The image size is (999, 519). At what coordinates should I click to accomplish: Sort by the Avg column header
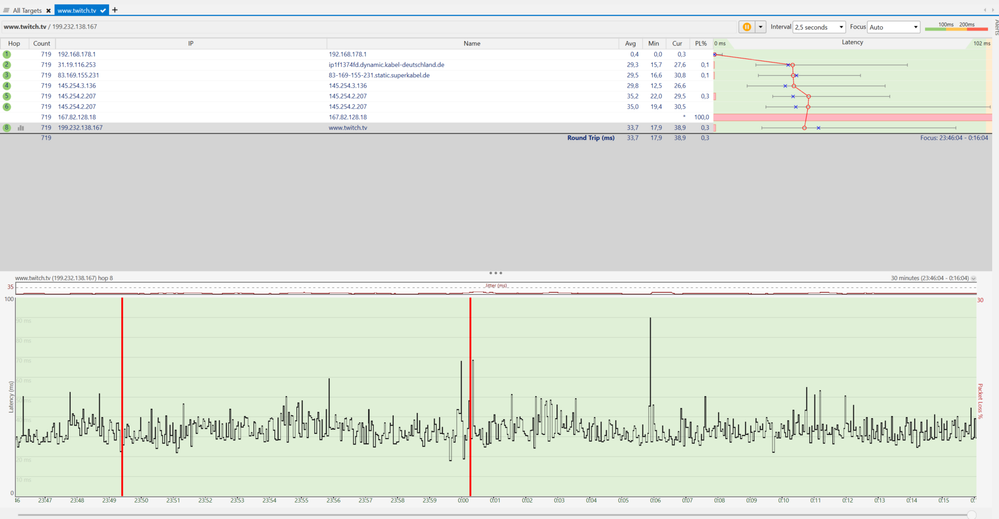630,44
